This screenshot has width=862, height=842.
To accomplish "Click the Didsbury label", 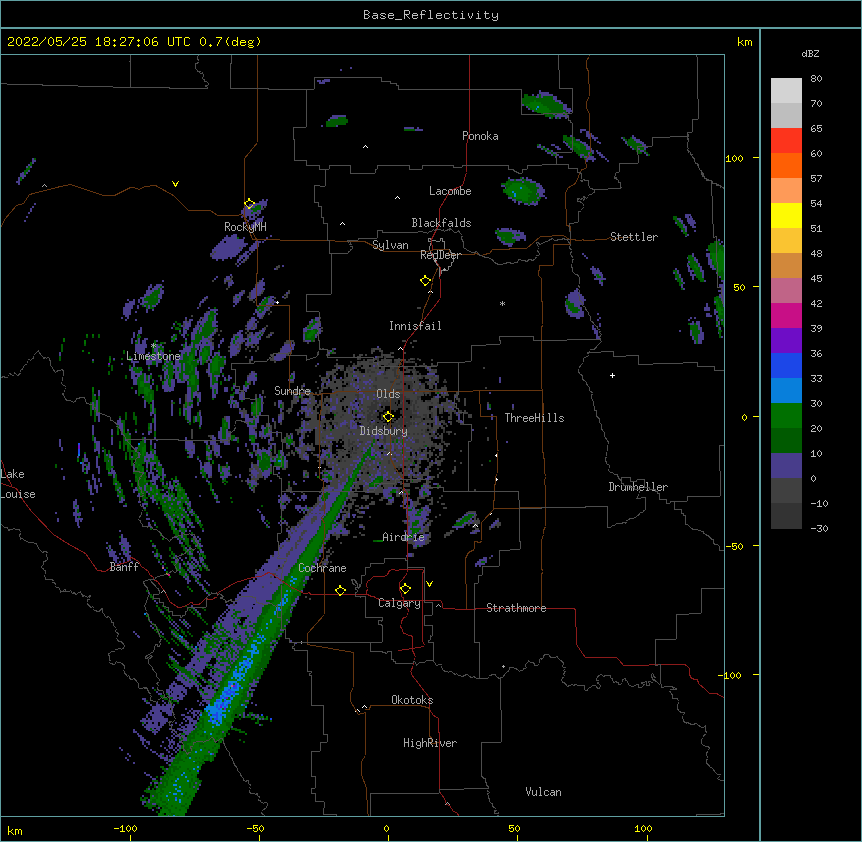I will click(383, 431).
